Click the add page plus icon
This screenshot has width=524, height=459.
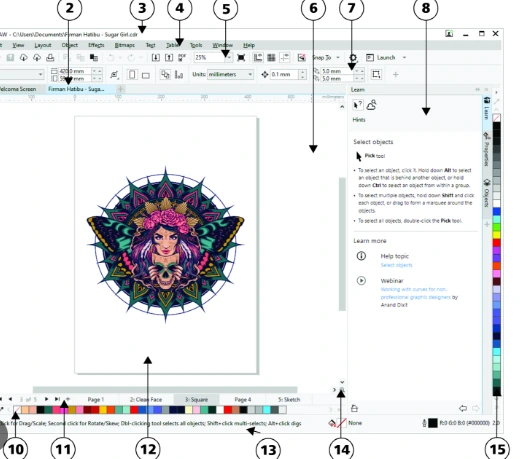click(68, 399)
